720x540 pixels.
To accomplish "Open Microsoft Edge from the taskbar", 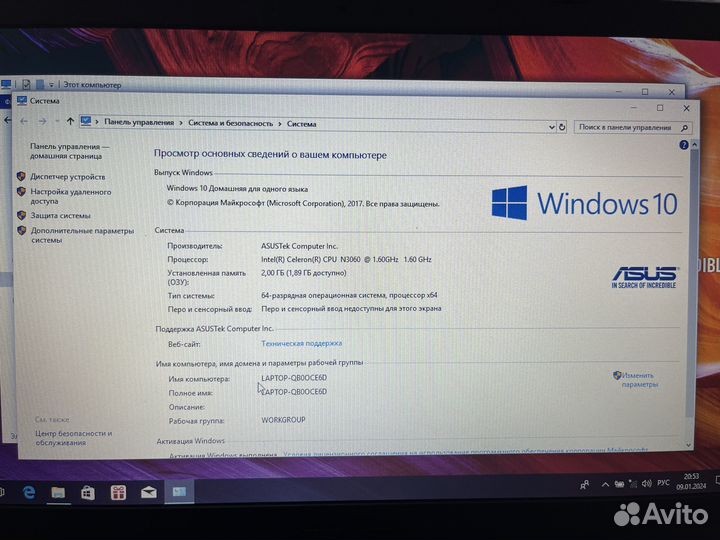I will (x=29, y=492).
